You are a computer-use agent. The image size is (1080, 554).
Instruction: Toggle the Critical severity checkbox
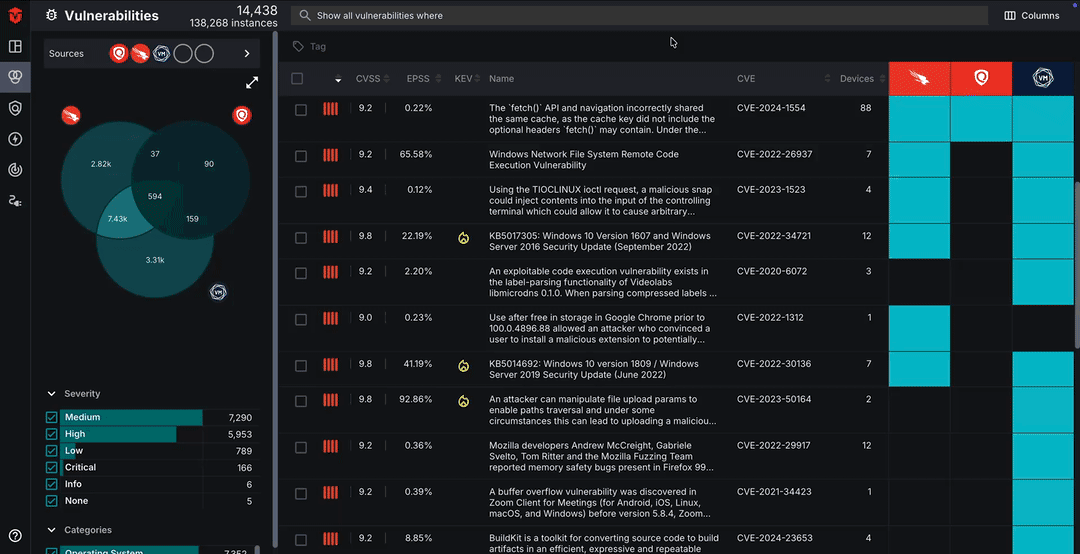(52, 468)
